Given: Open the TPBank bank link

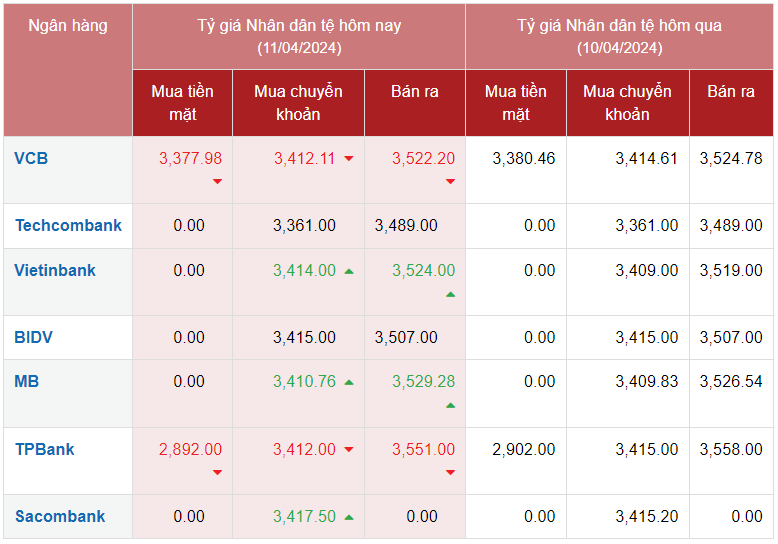Looking at the screenshot, I should 45,449.
